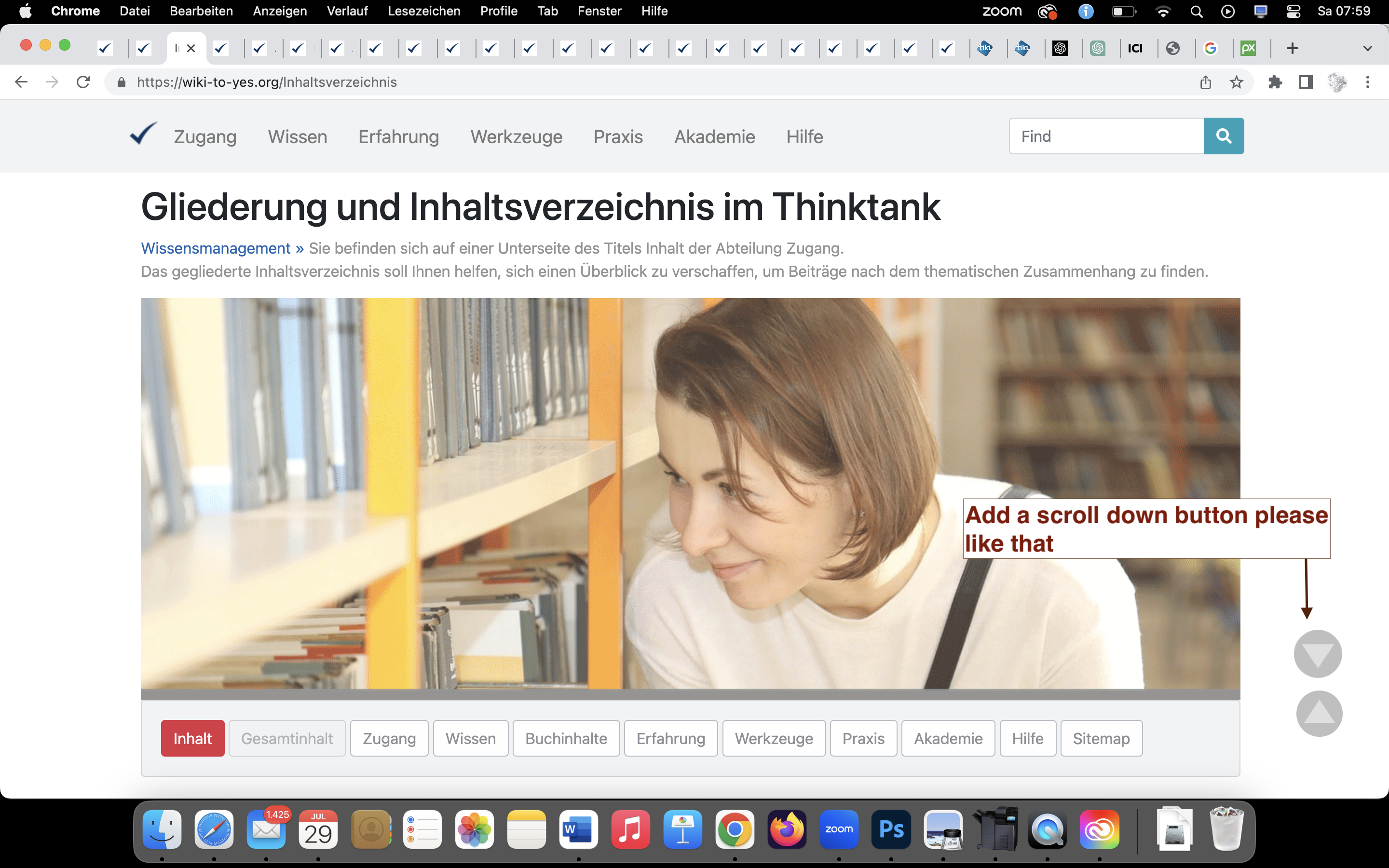
Task: Click the checkmark site logo
Action: tap(143, 134)
